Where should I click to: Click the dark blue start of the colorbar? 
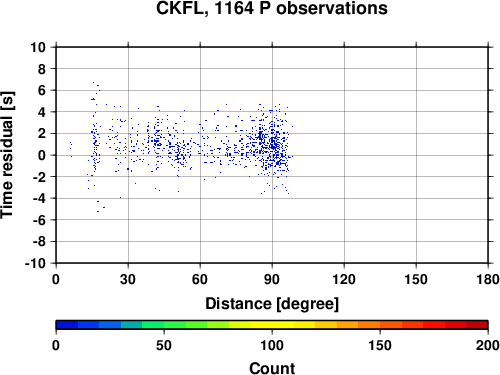pyautogui.click(x=67, y=325)
